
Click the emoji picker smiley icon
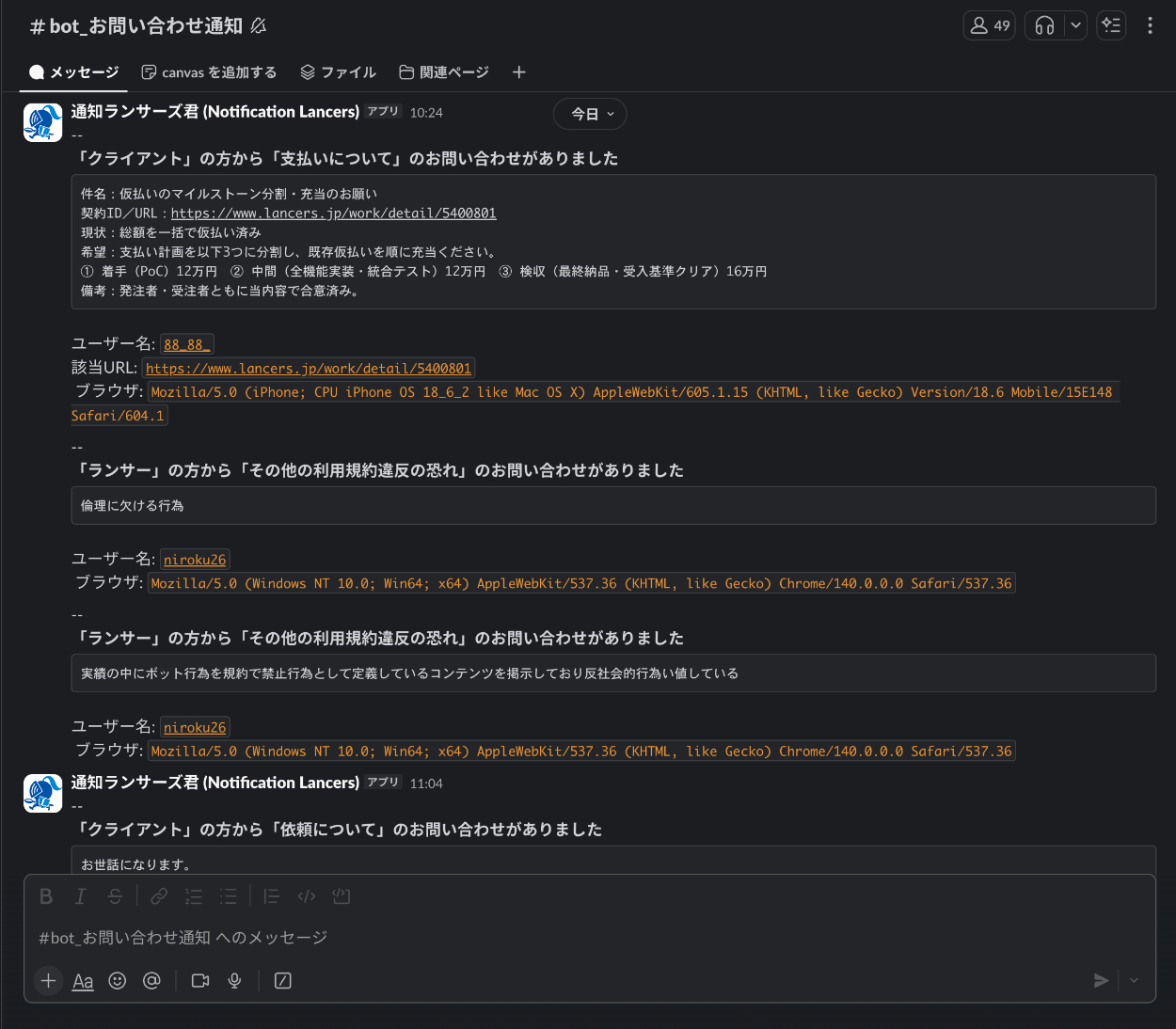(117, 981)
